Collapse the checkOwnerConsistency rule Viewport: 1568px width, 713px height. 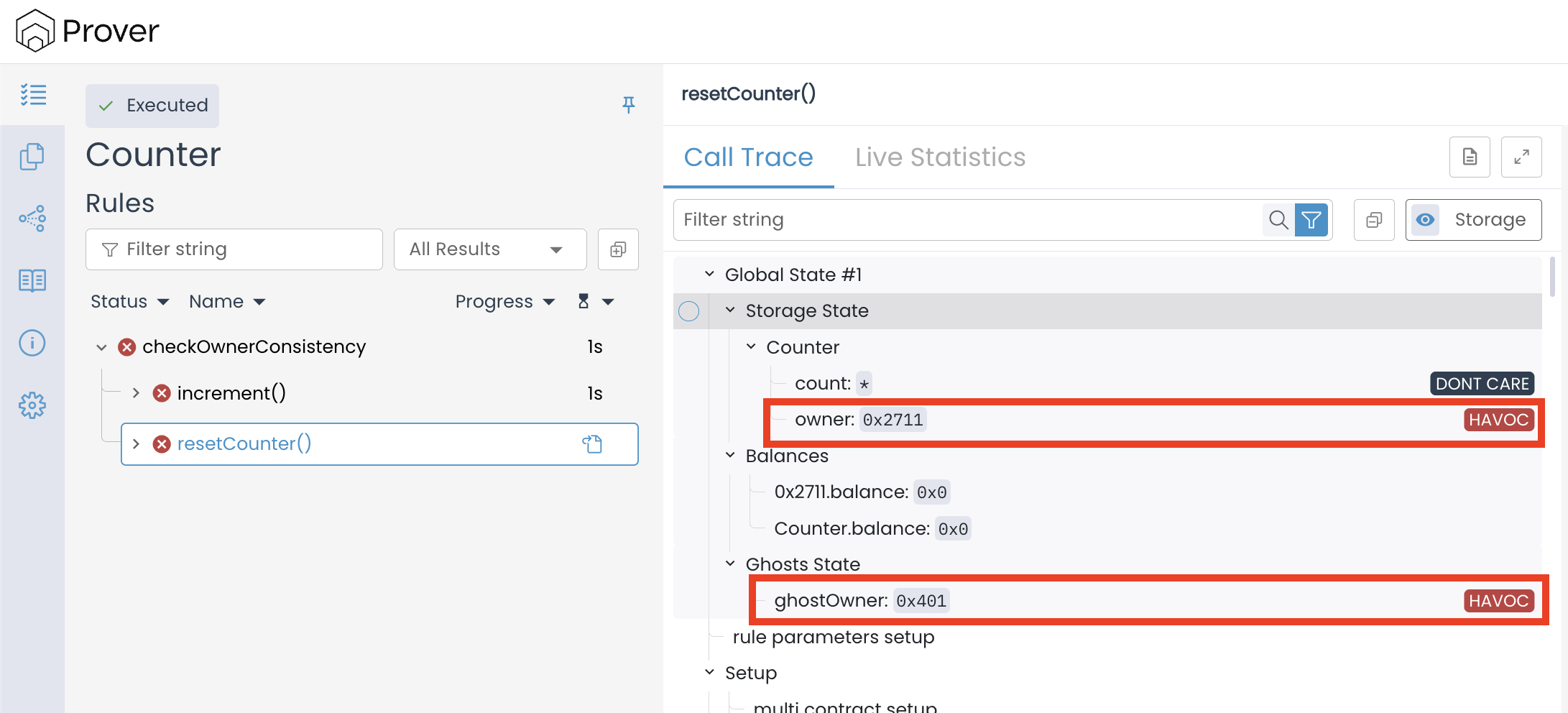point(101,347)
